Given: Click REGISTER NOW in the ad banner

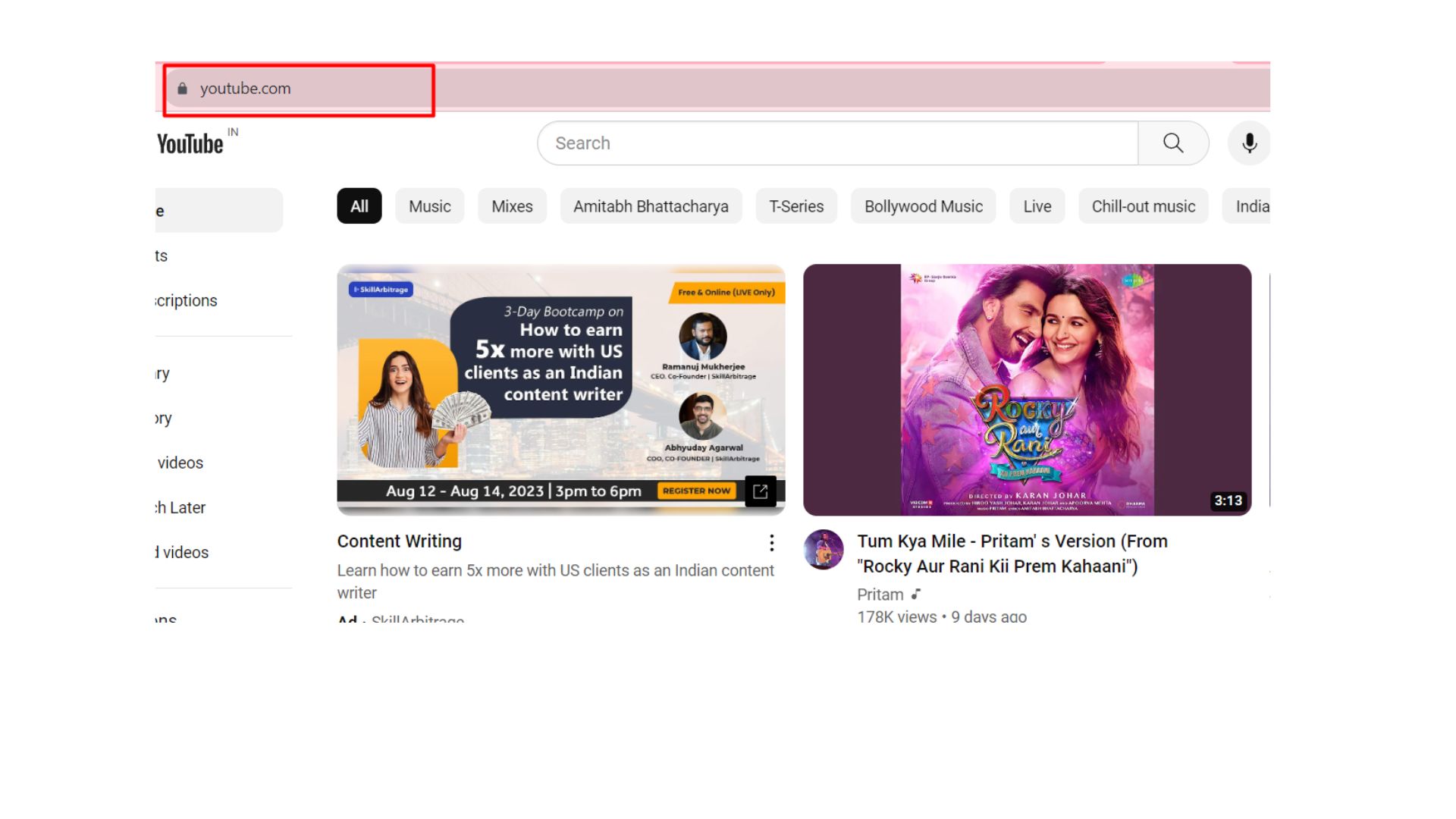Looking at the screenshot, I should click(696, 491).
